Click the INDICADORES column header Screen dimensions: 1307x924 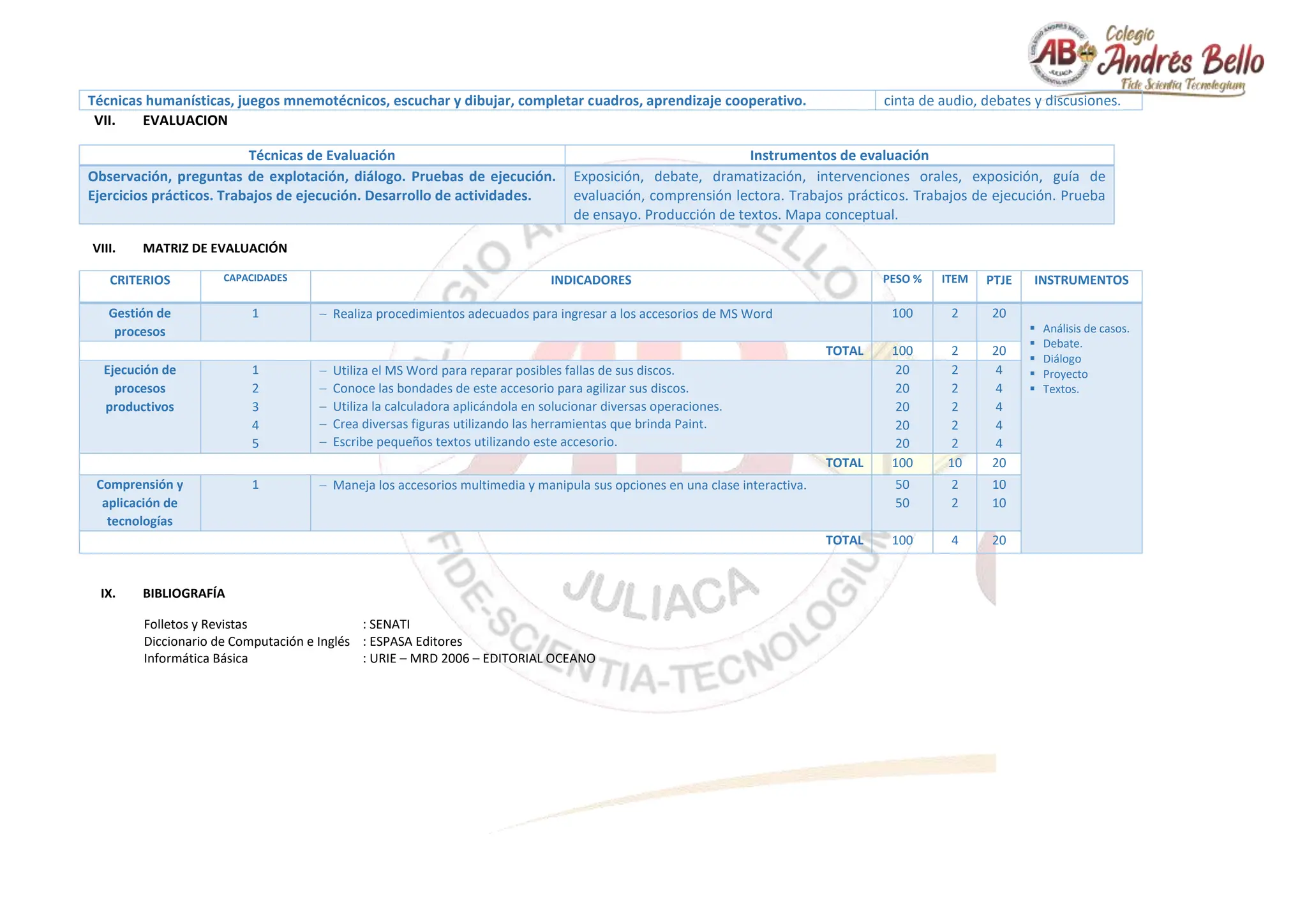tap(591, 279)
